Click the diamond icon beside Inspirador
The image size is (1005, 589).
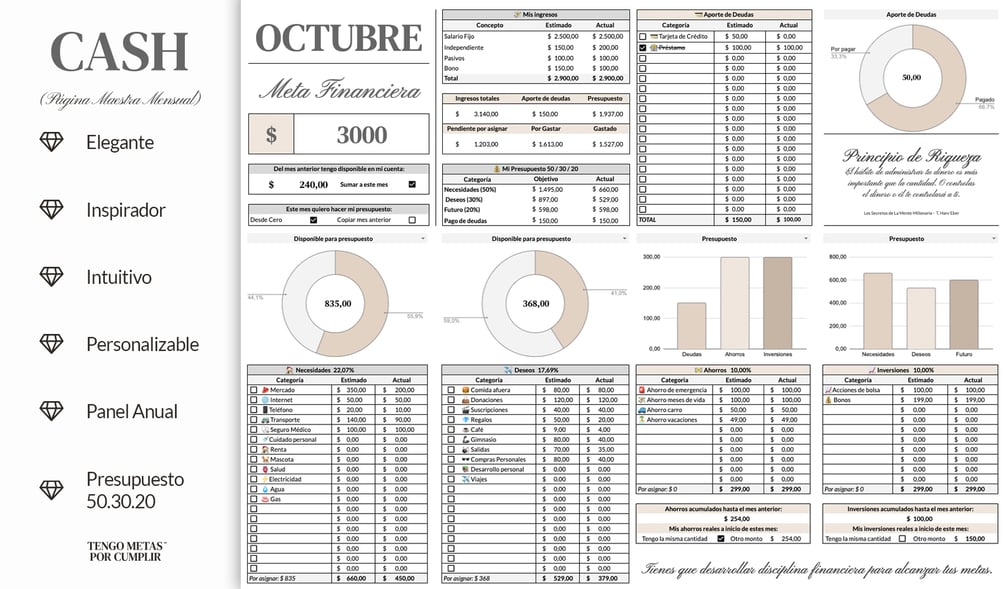click(x=51, y=209)
